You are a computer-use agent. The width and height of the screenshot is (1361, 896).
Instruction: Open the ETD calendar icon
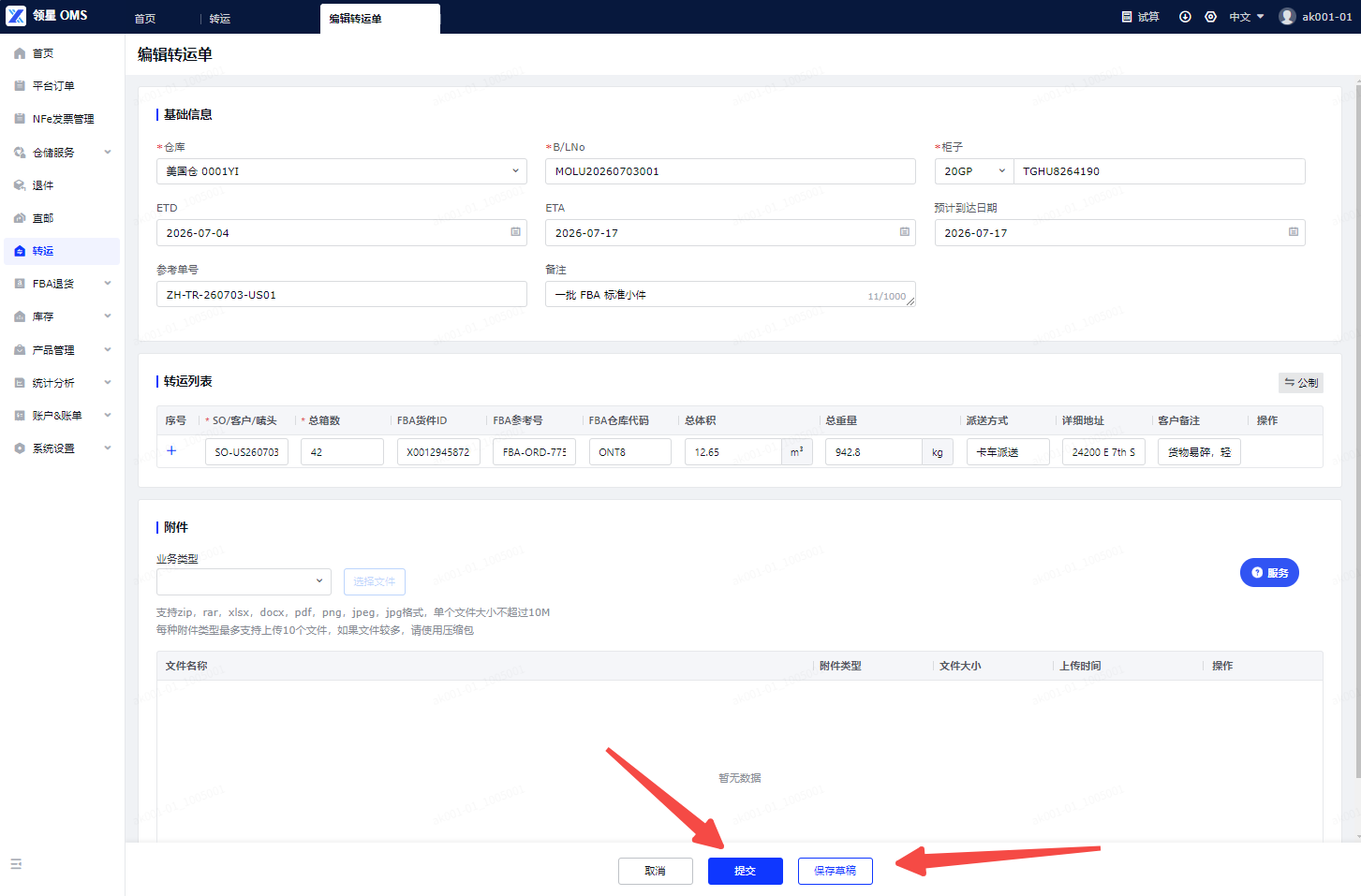tap(515, 232)
